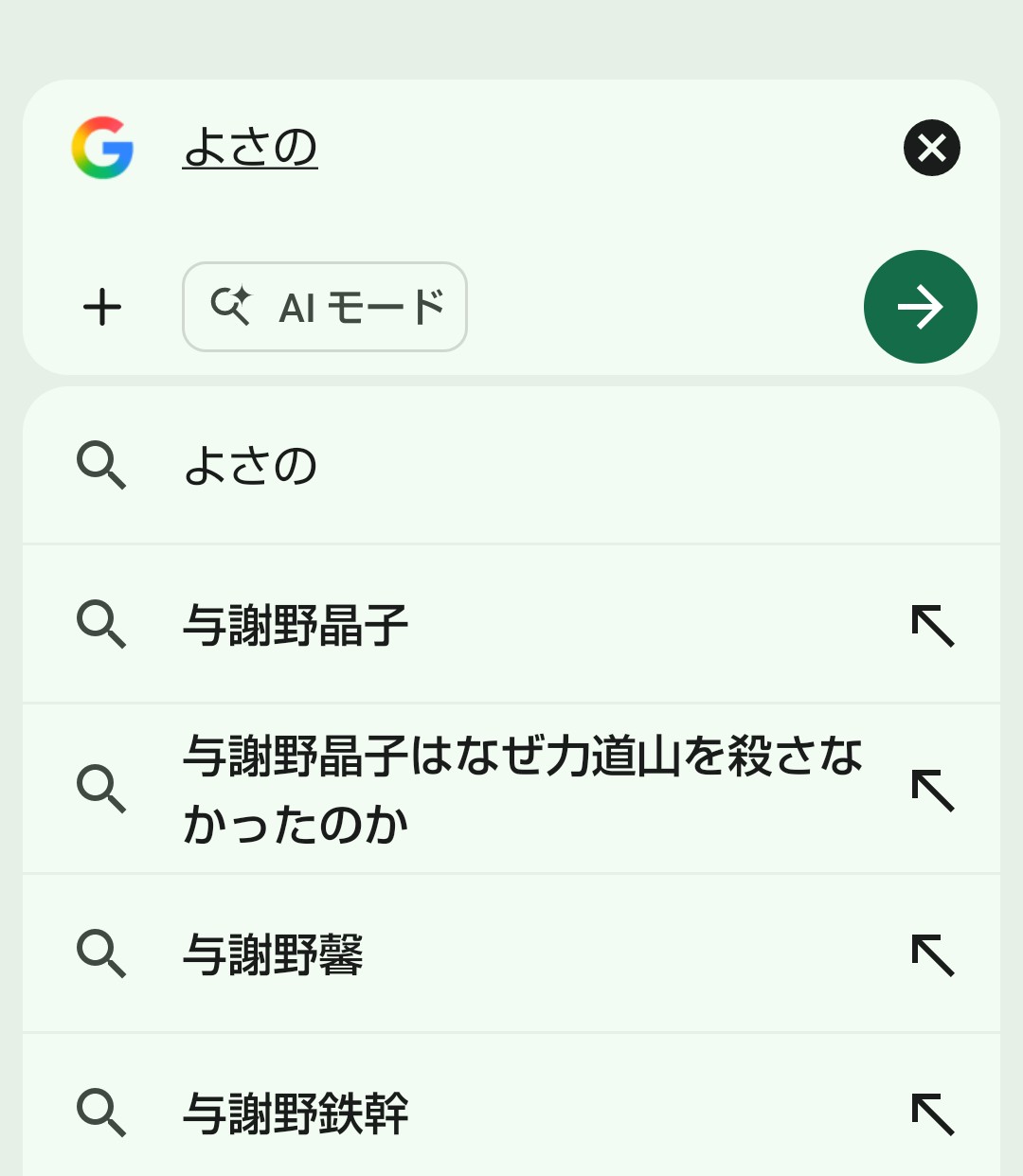Fill query with 力道山 suggestion using arrow
This screenshot has height=1176, width=1023.
[933, 790]
